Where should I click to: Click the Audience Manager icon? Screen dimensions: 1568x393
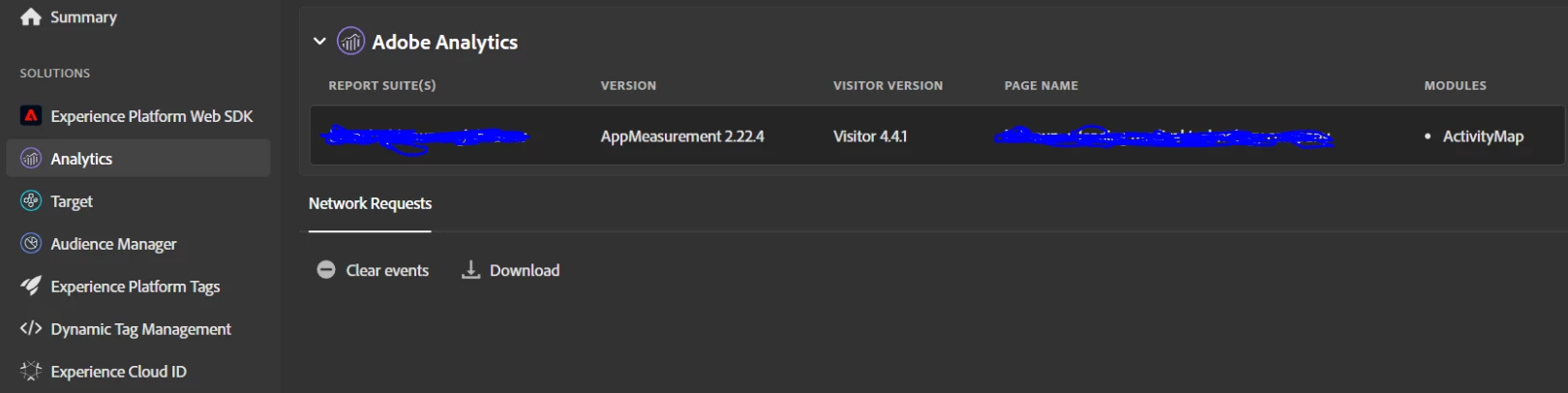pos(31,244)
